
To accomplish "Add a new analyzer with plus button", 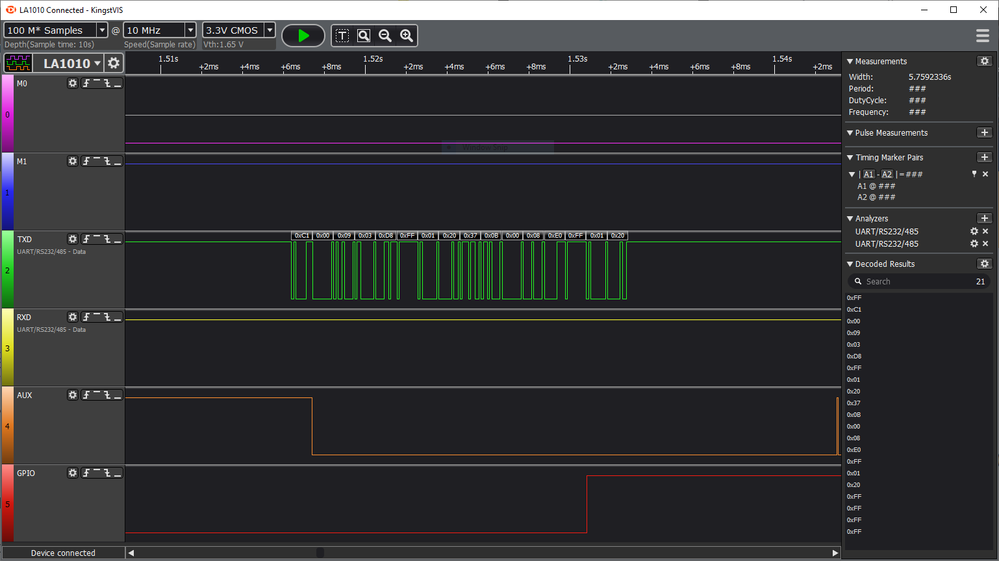I will tap(984, 218).
